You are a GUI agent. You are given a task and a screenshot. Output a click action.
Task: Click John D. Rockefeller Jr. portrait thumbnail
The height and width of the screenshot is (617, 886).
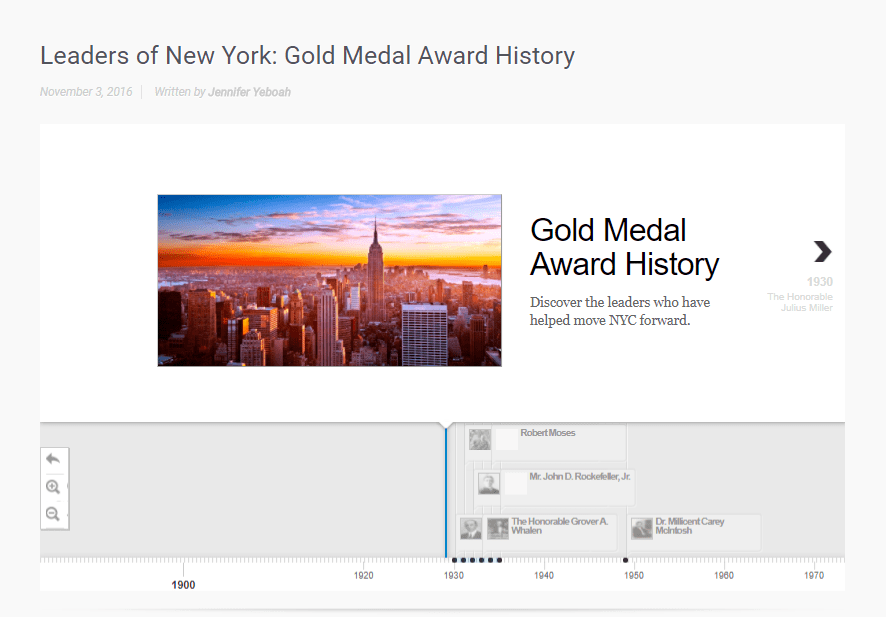(489, 484)
